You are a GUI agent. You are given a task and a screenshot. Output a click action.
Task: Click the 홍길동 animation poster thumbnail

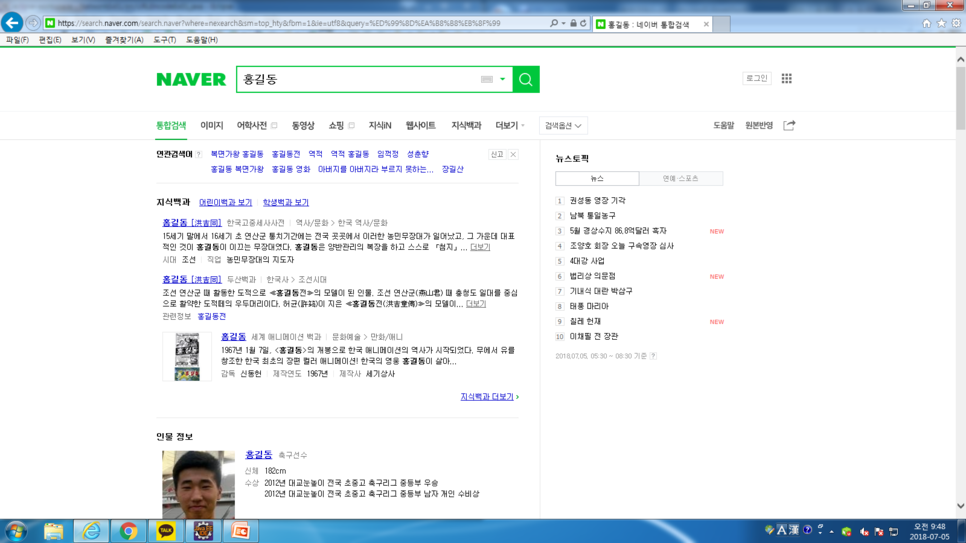187,356
